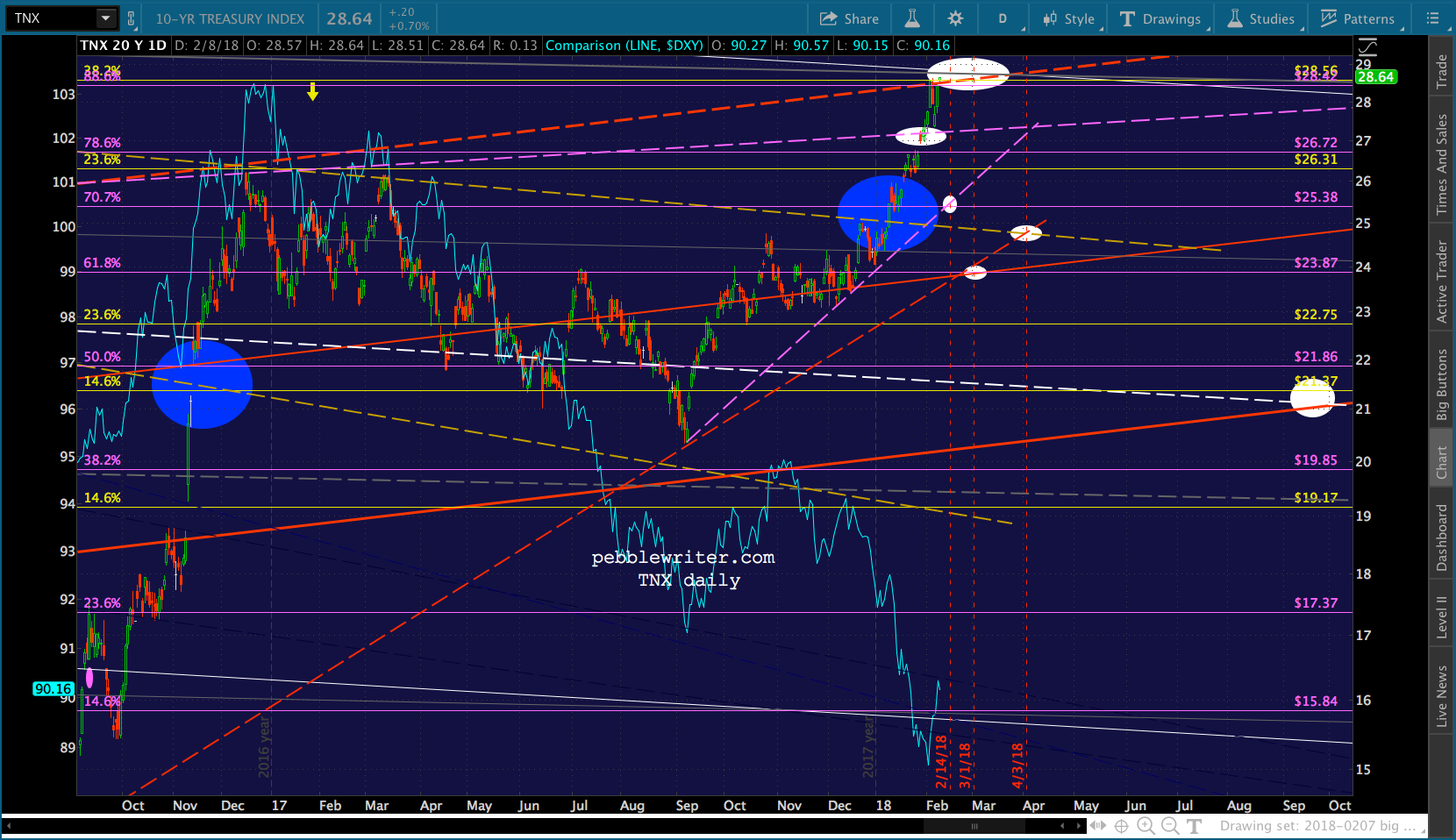Click the Share button
The height and width of the screenshot is (840, 1456).
pos(849,18)
